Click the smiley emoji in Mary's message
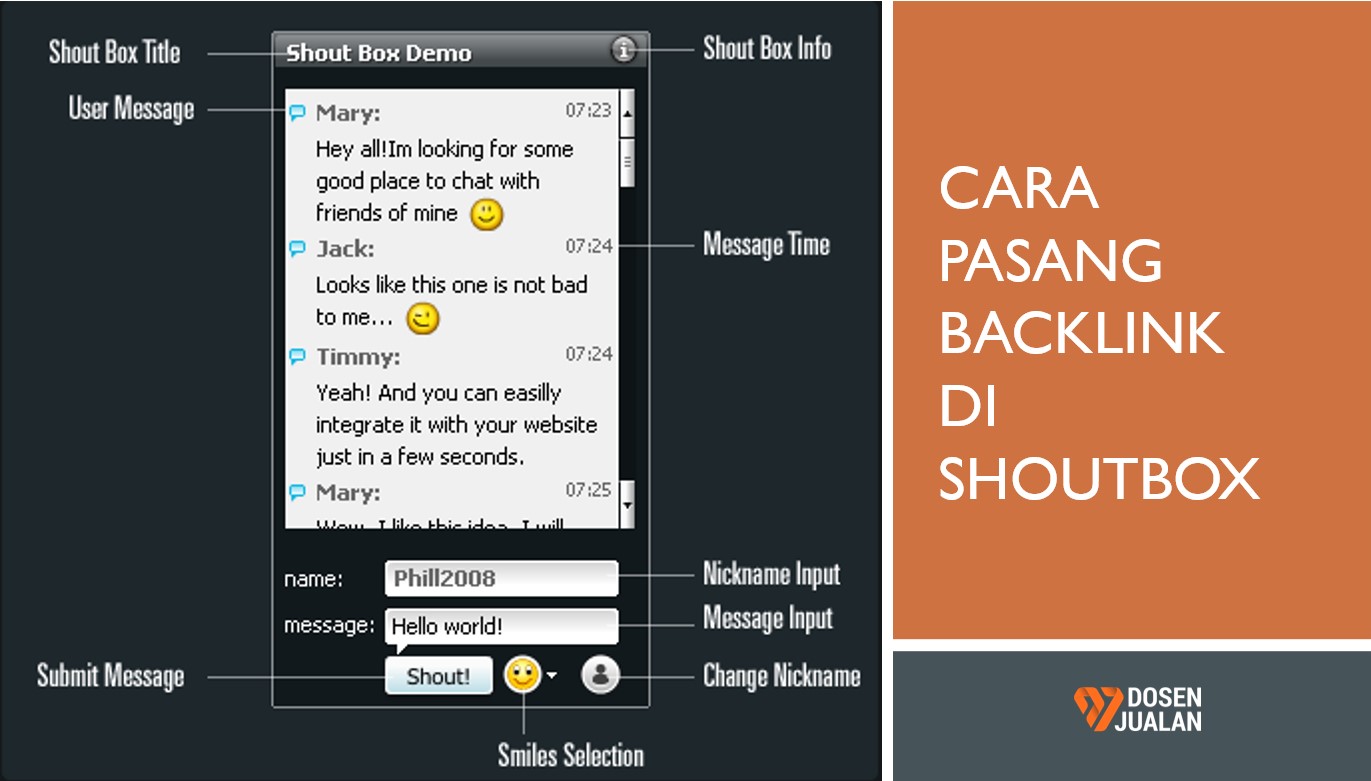 pos(487,214)
